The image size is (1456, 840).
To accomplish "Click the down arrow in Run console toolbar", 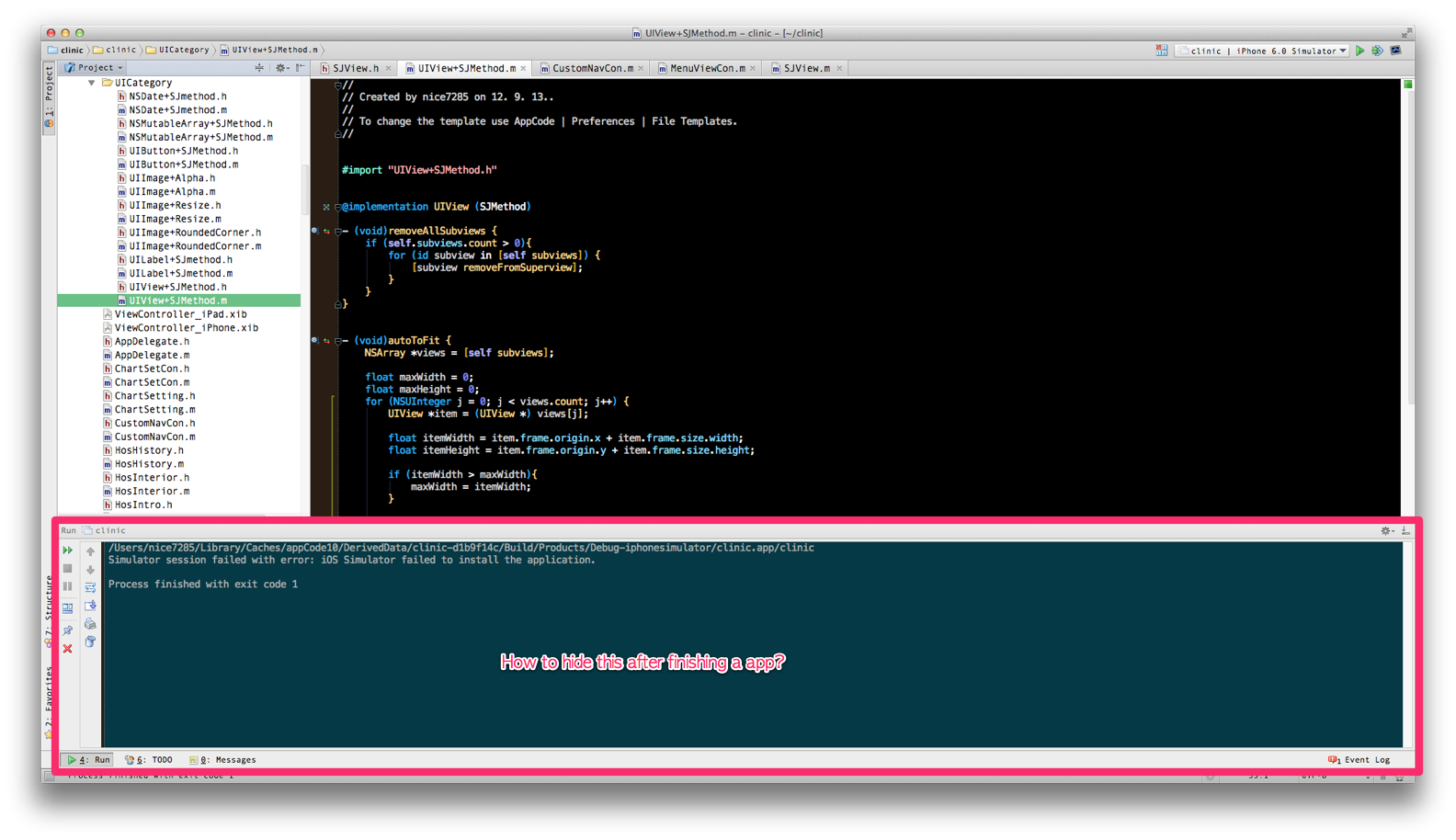I will 90,570.
